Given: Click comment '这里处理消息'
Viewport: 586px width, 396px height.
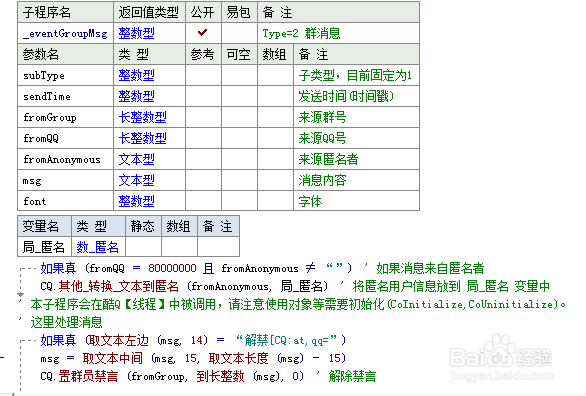Looking at the screenshot, I should click(x=67, y=322).
